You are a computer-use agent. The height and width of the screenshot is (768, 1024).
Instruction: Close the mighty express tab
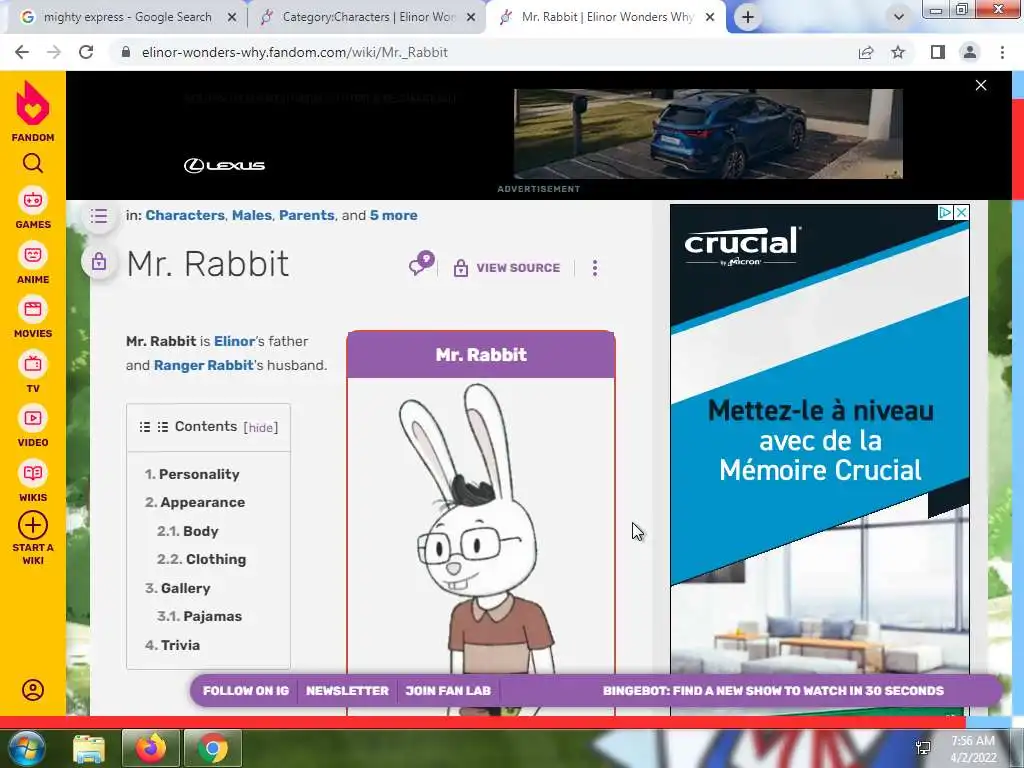click(x=232, y=18)
